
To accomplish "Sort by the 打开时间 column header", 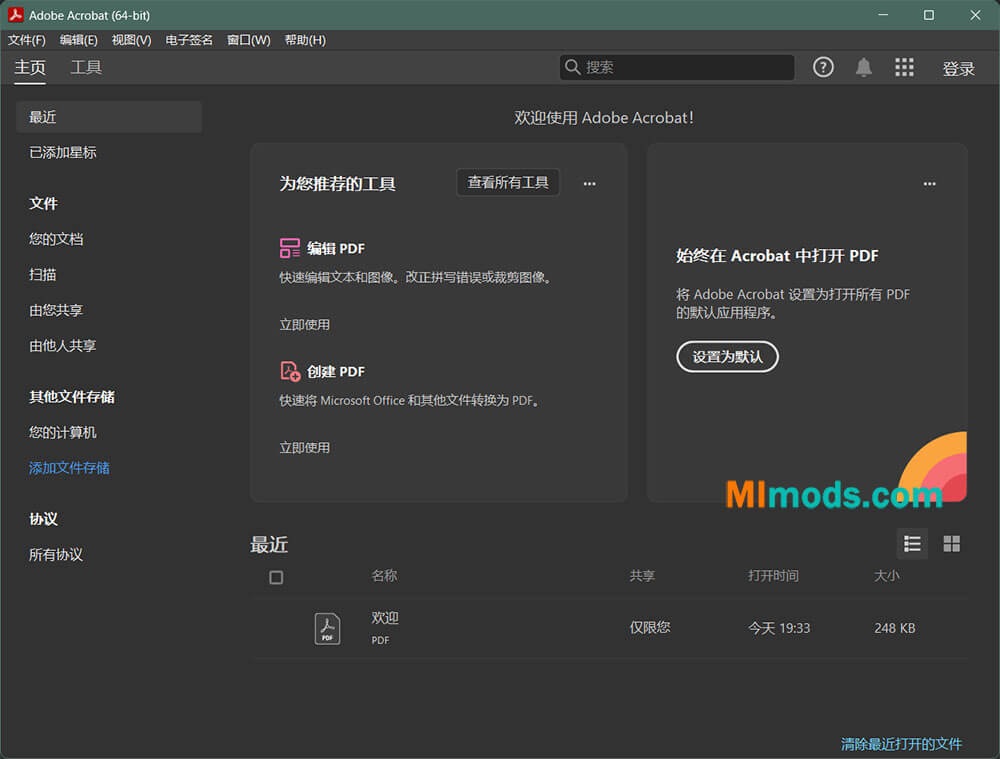I will point(773,576).
